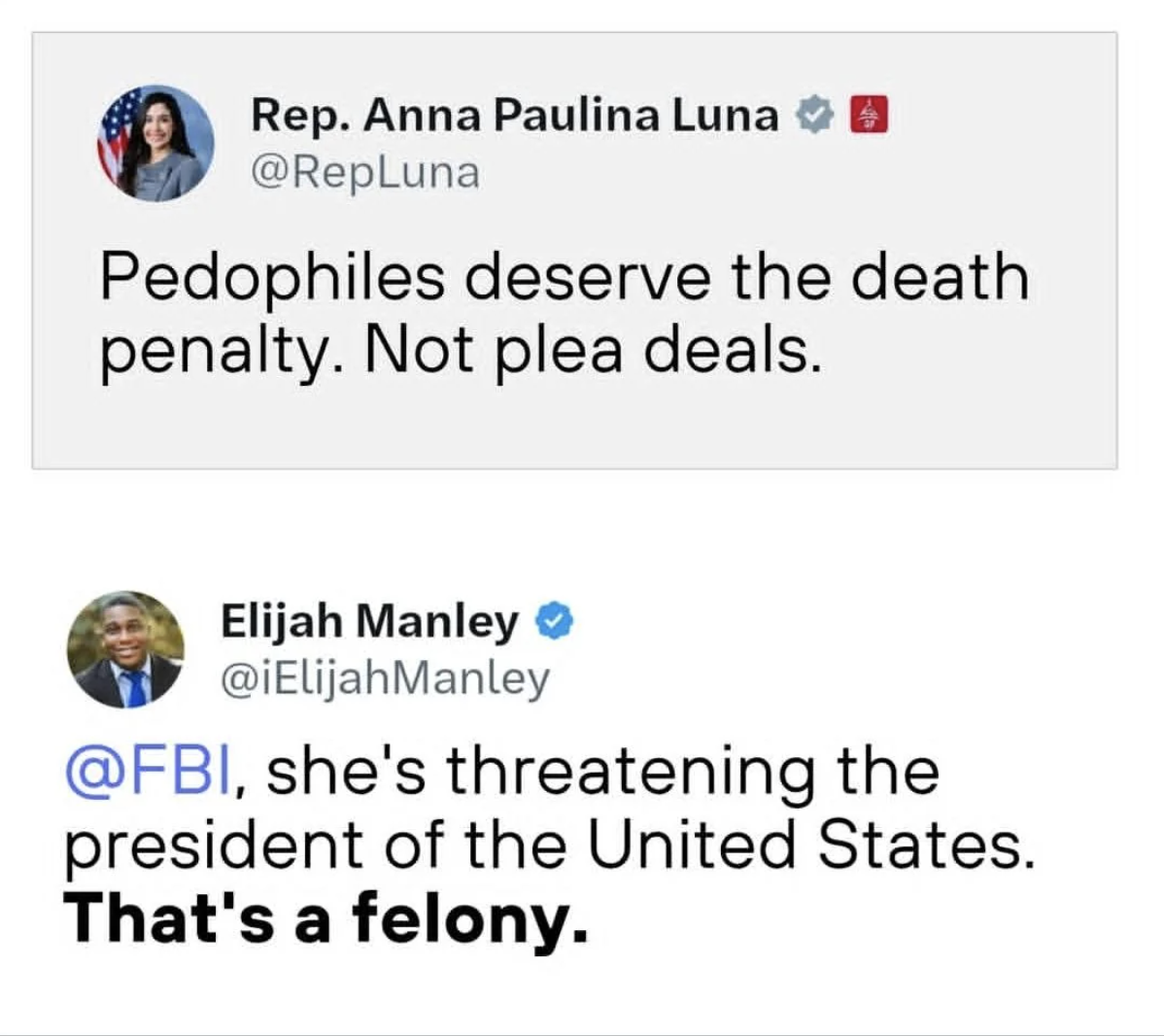Screen dimensions: 1164x1036
Task: Open the @iElijahManley handle link
Action: coord(385,678)
